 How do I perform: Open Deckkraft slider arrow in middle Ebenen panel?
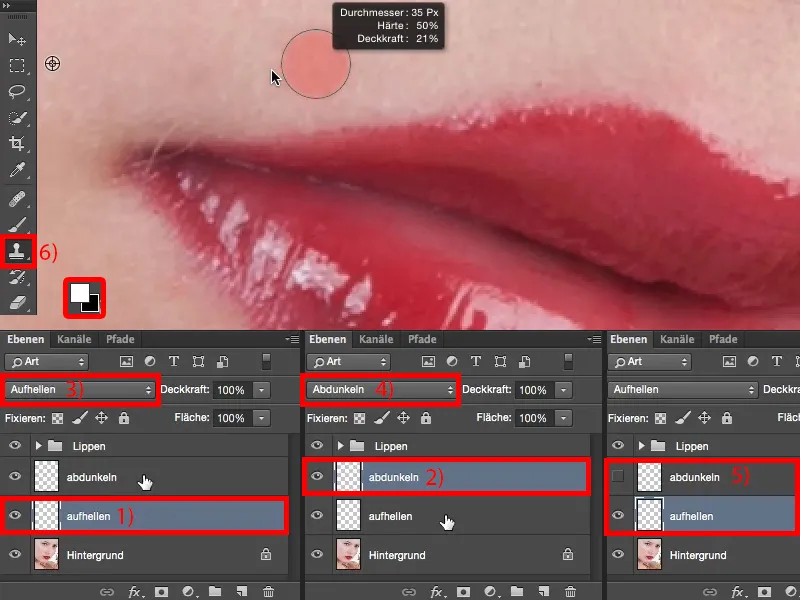click(563, 390)
